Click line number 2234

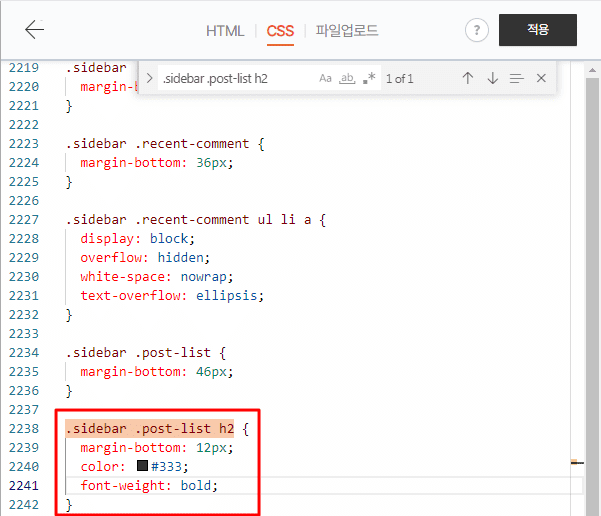(x=24, y=353)
